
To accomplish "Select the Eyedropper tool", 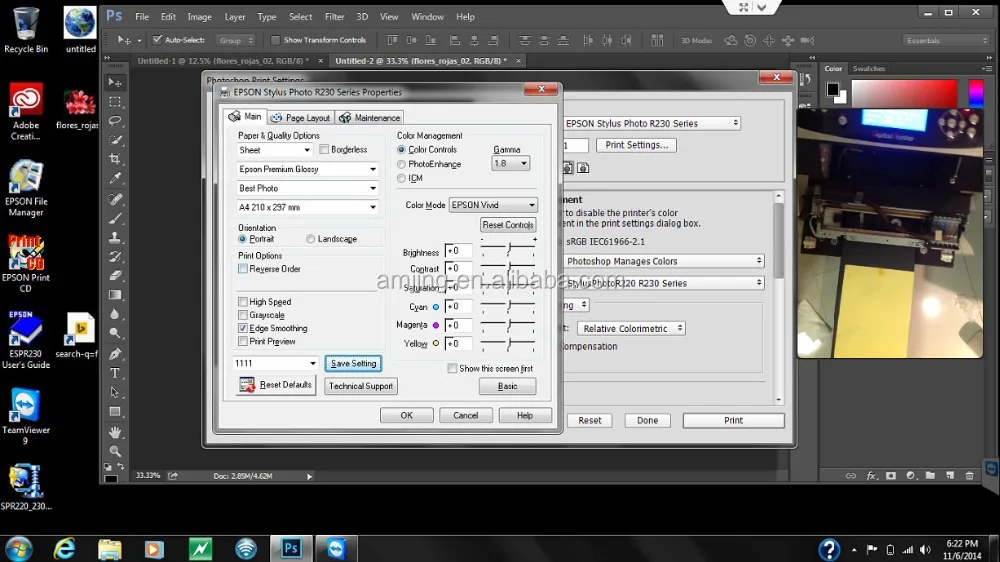I will coord(115,178).
